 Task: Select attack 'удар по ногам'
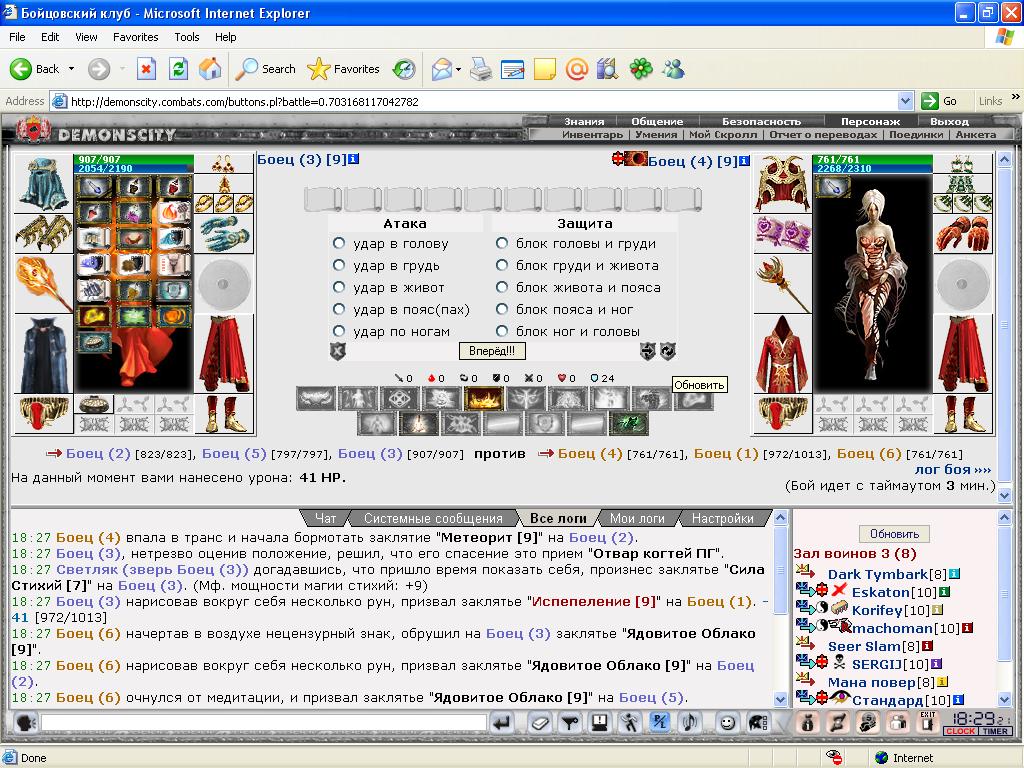click(x=339, y=331)
